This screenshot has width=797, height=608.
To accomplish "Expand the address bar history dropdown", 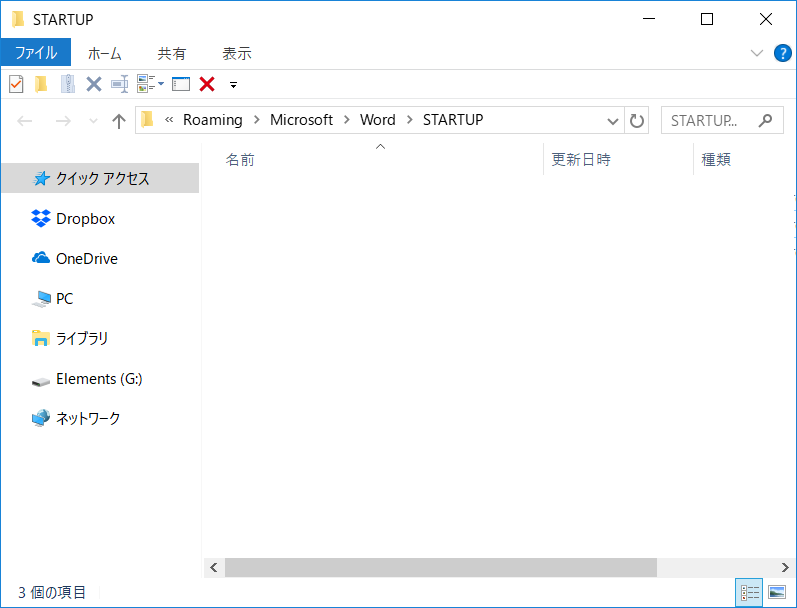I will pyautogui.click(x=614, y=121).
